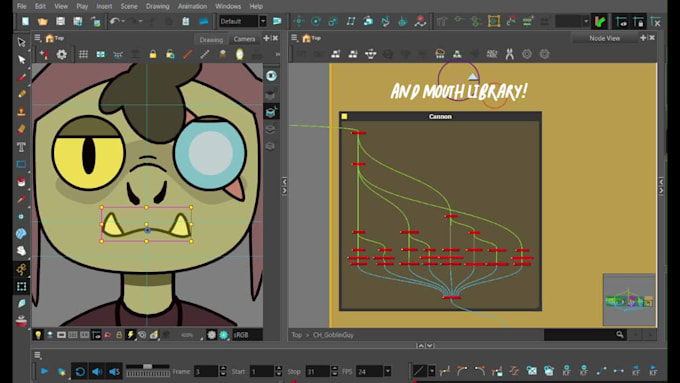
Task: Click the Node View search magnifier
Action: click(x=620, y=334)
